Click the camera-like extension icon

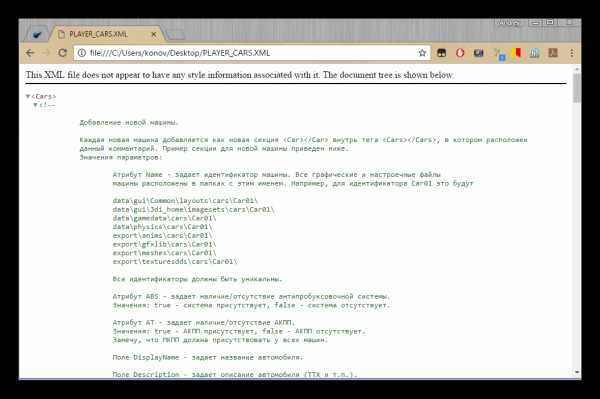[x=478, y=53]
